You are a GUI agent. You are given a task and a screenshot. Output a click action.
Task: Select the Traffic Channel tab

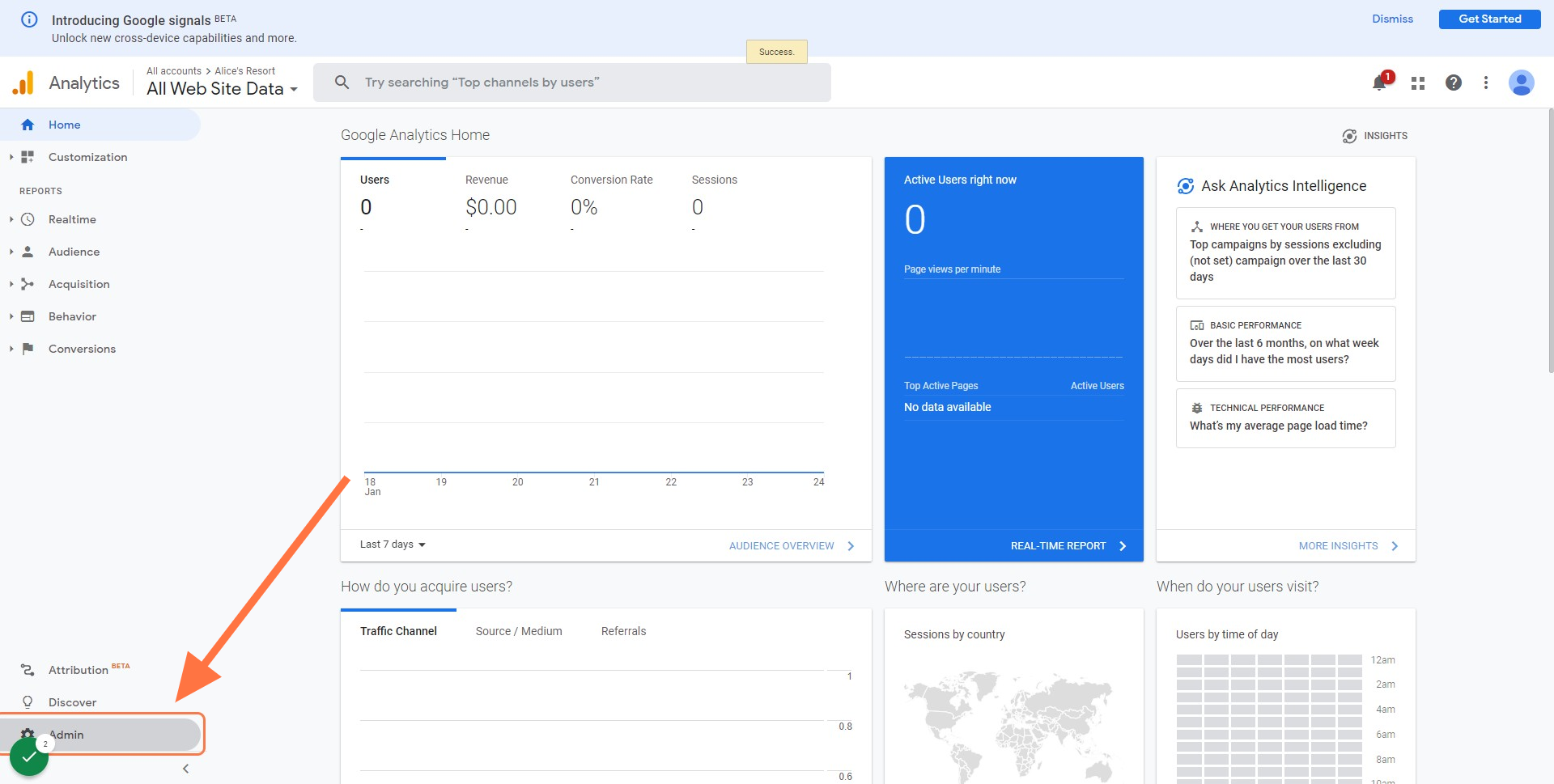[398, 631]
